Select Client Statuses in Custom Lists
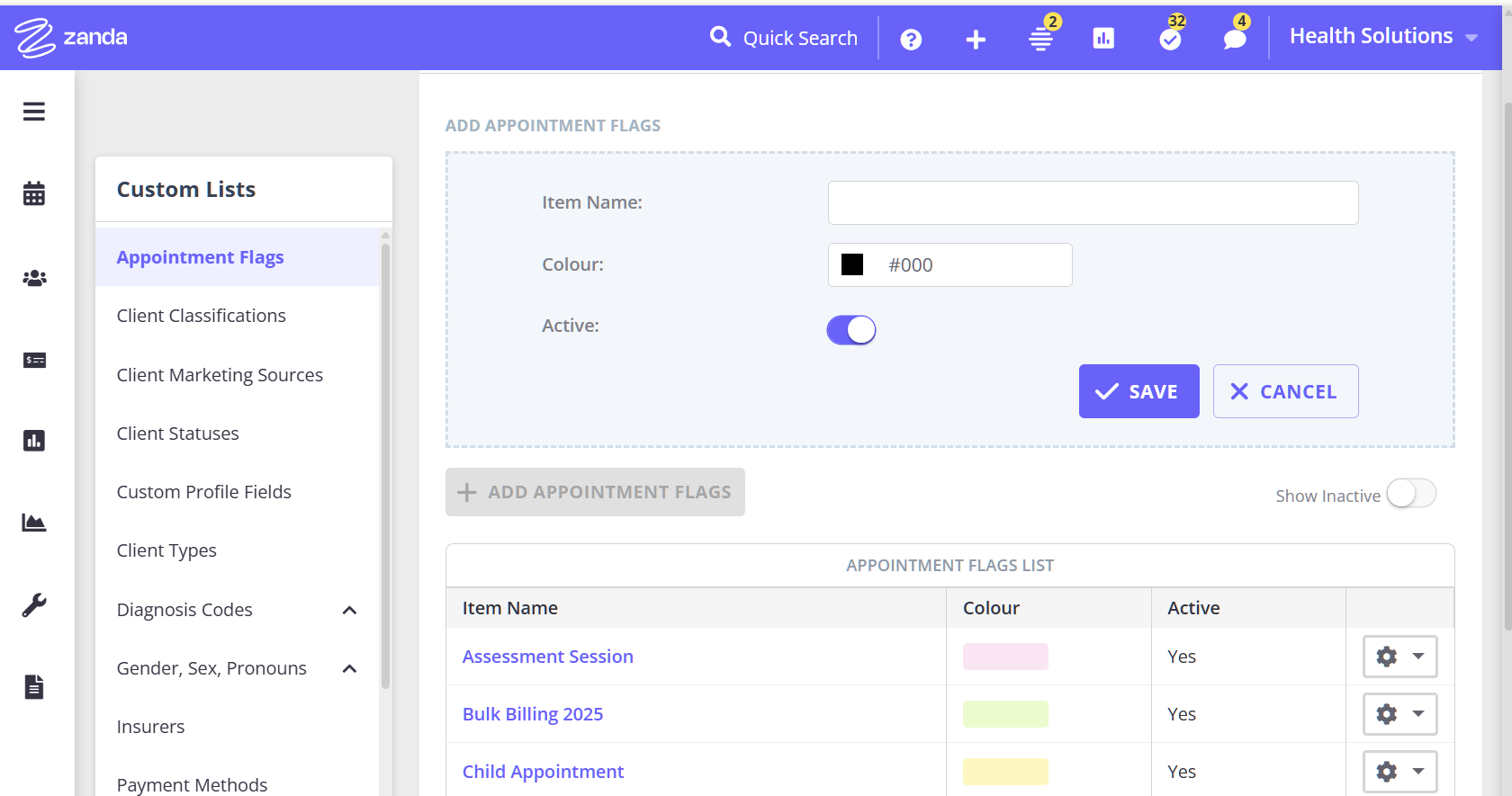 pyautogui.click(x=177, y=434)
